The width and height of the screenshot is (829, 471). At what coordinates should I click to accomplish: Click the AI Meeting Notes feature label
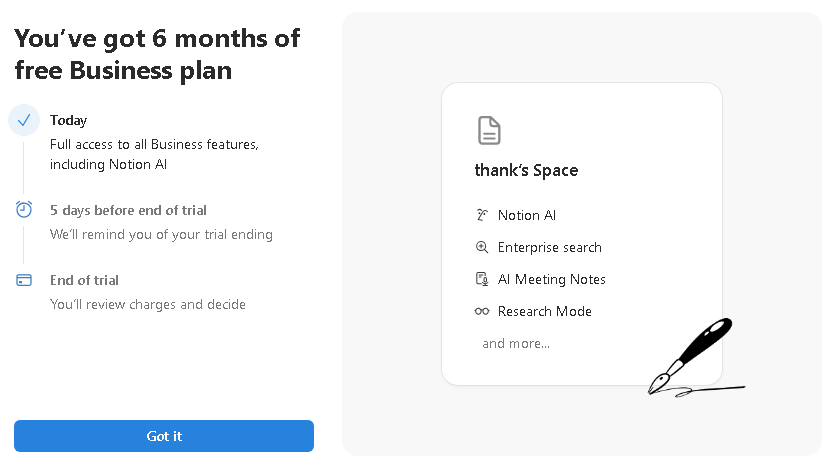[x=551, y=279]
